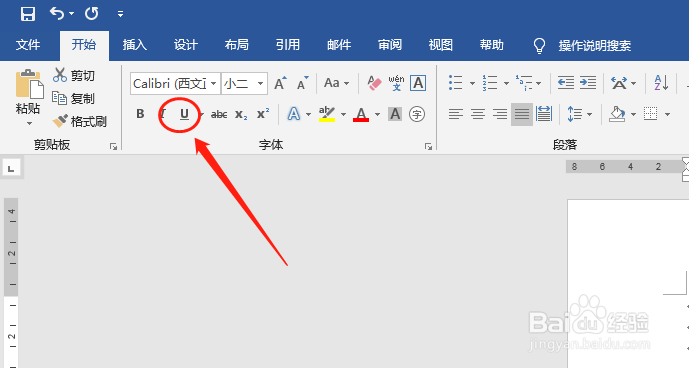Switch to the 引用 ribbon tab
689x368 pixels.
pyautogui.click(x=288, y=45)
